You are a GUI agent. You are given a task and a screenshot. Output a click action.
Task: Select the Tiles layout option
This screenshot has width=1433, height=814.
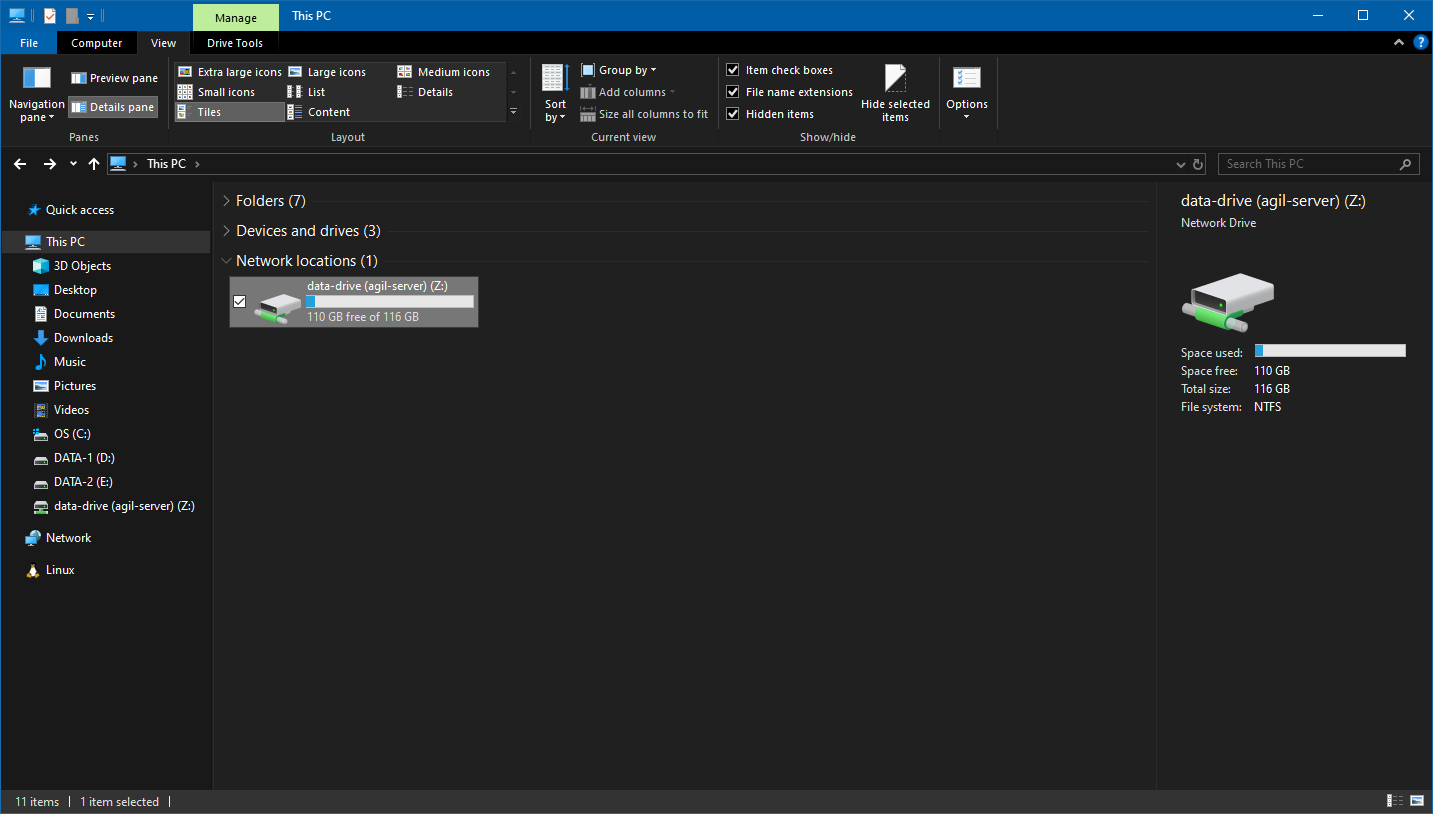pyautogui.click(x=230, y=112)
